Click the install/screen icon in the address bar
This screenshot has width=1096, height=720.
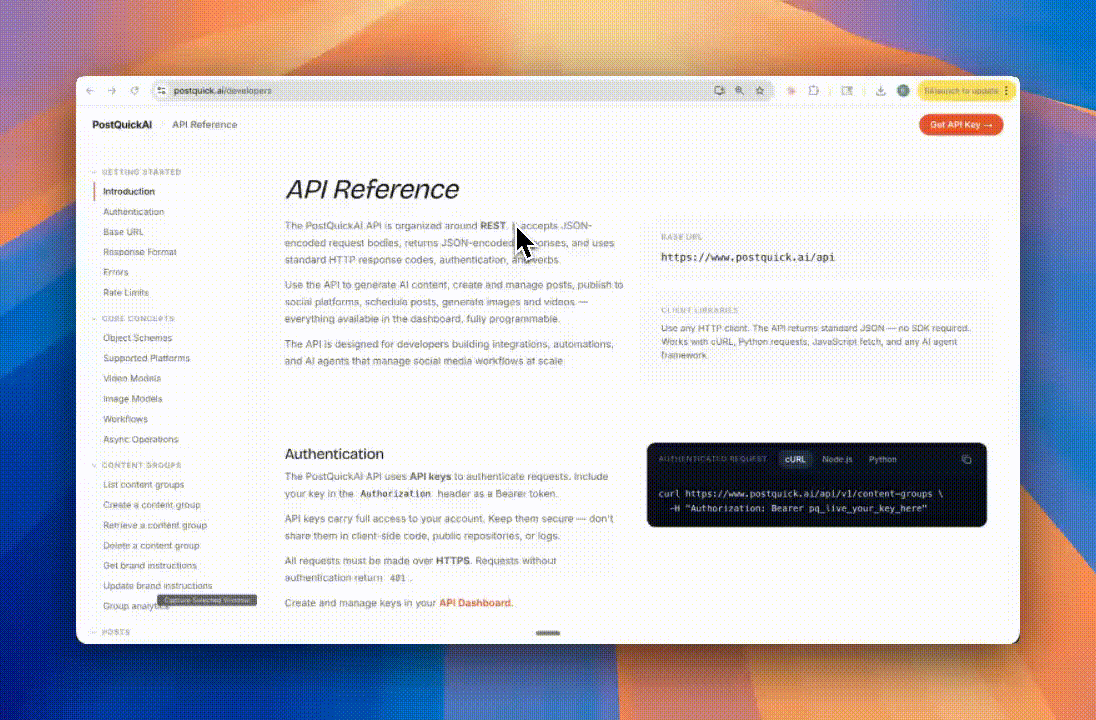click(719, 91)
